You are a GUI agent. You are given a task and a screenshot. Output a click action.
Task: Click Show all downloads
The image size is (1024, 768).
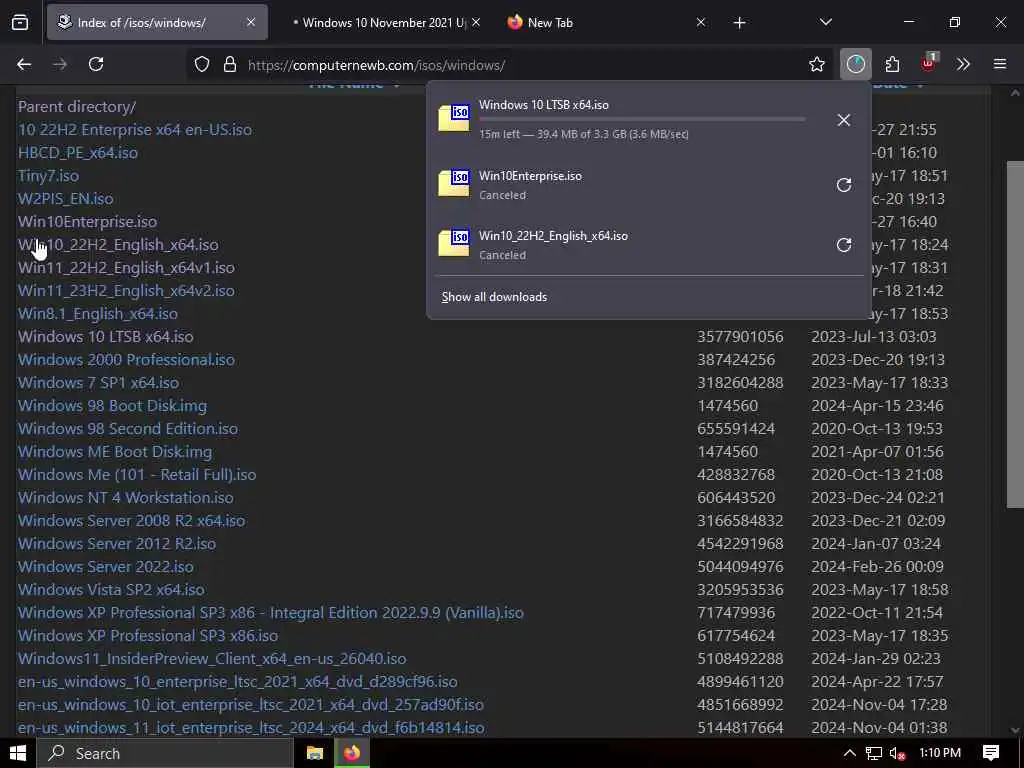point(494,296)
